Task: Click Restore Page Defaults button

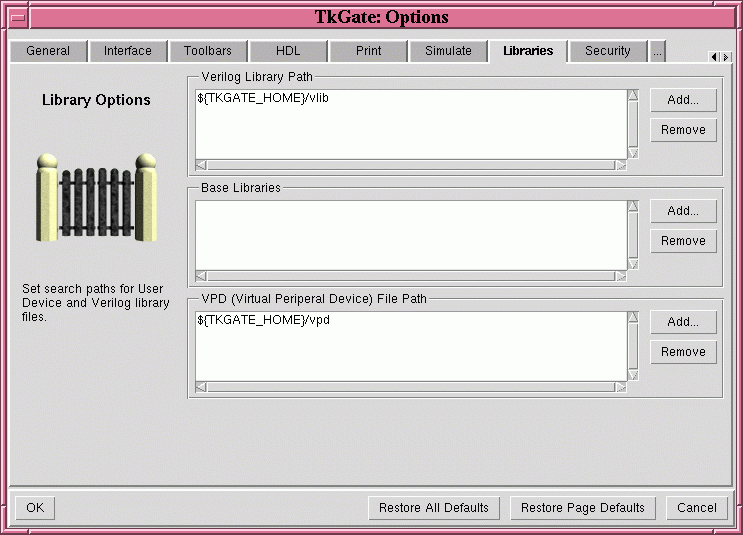Action: click(583, 508)
